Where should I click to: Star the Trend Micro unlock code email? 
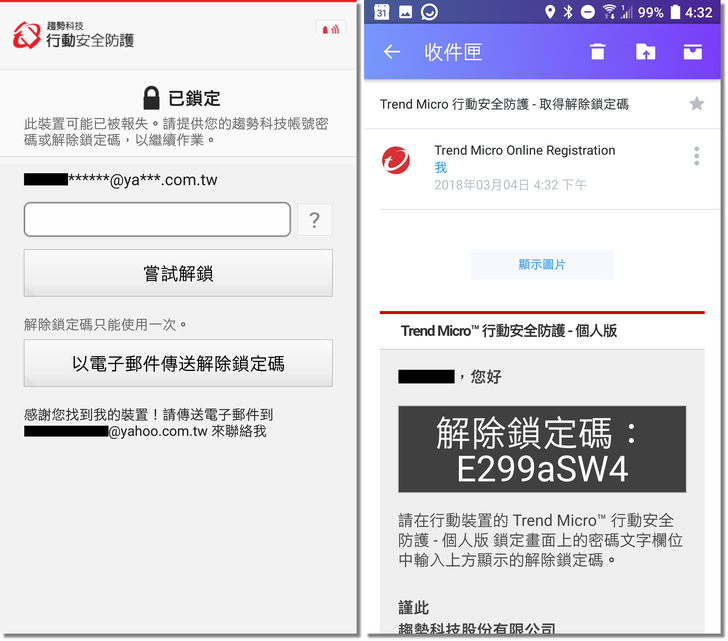tap(696, 104)
